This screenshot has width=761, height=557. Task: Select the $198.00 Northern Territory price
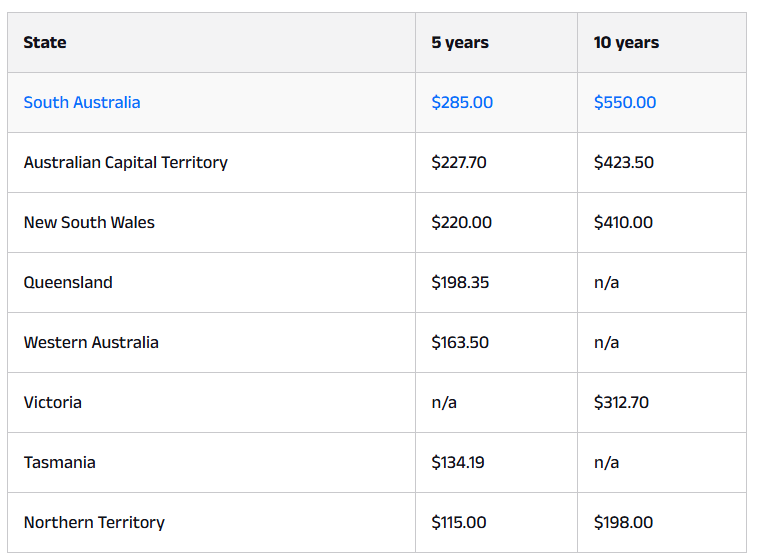(x=623, y=523)
